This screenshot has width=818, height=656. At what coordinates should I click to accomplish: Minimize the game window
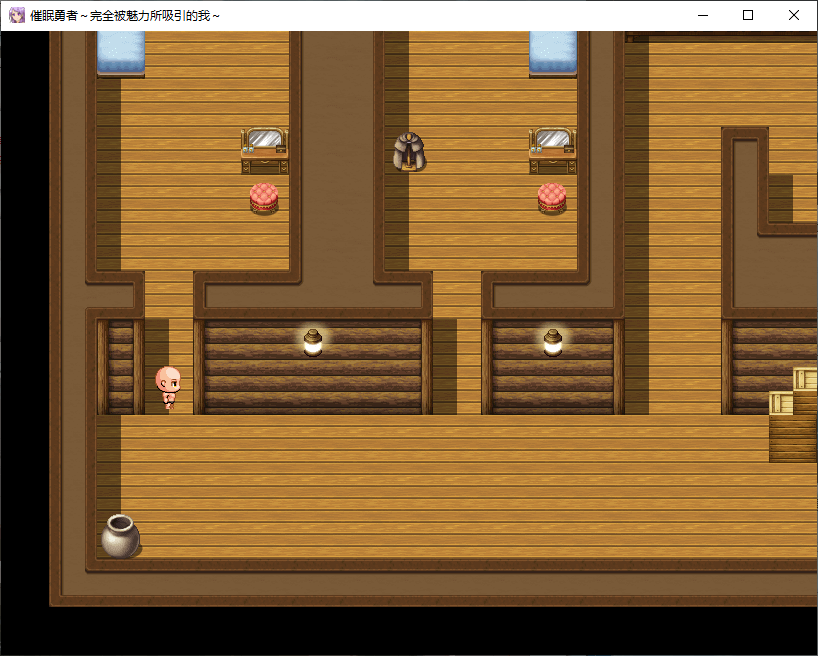[702, 15]
